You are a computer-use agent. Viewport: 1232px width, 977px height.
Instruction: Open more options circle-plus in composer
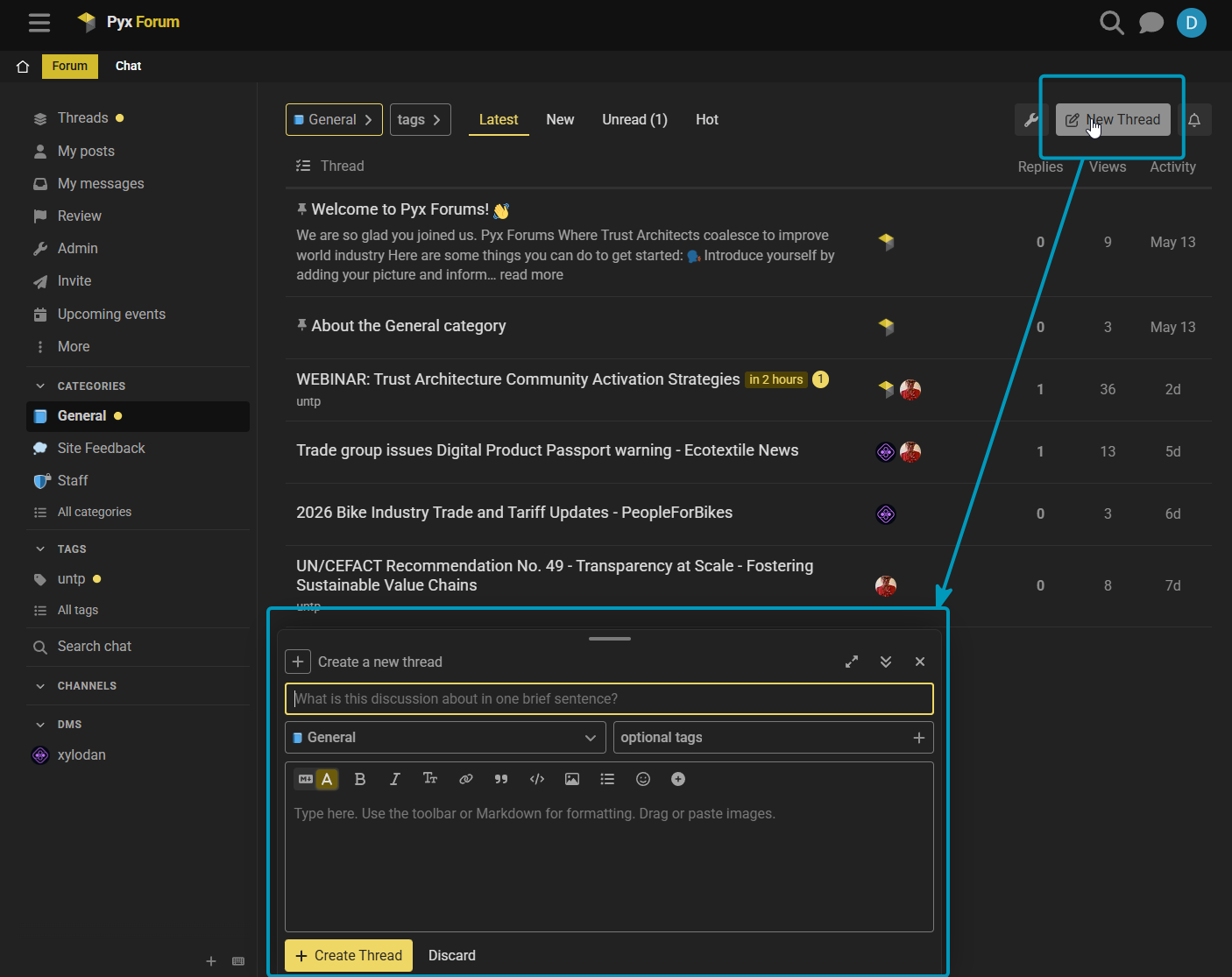(x=678, y=779)
